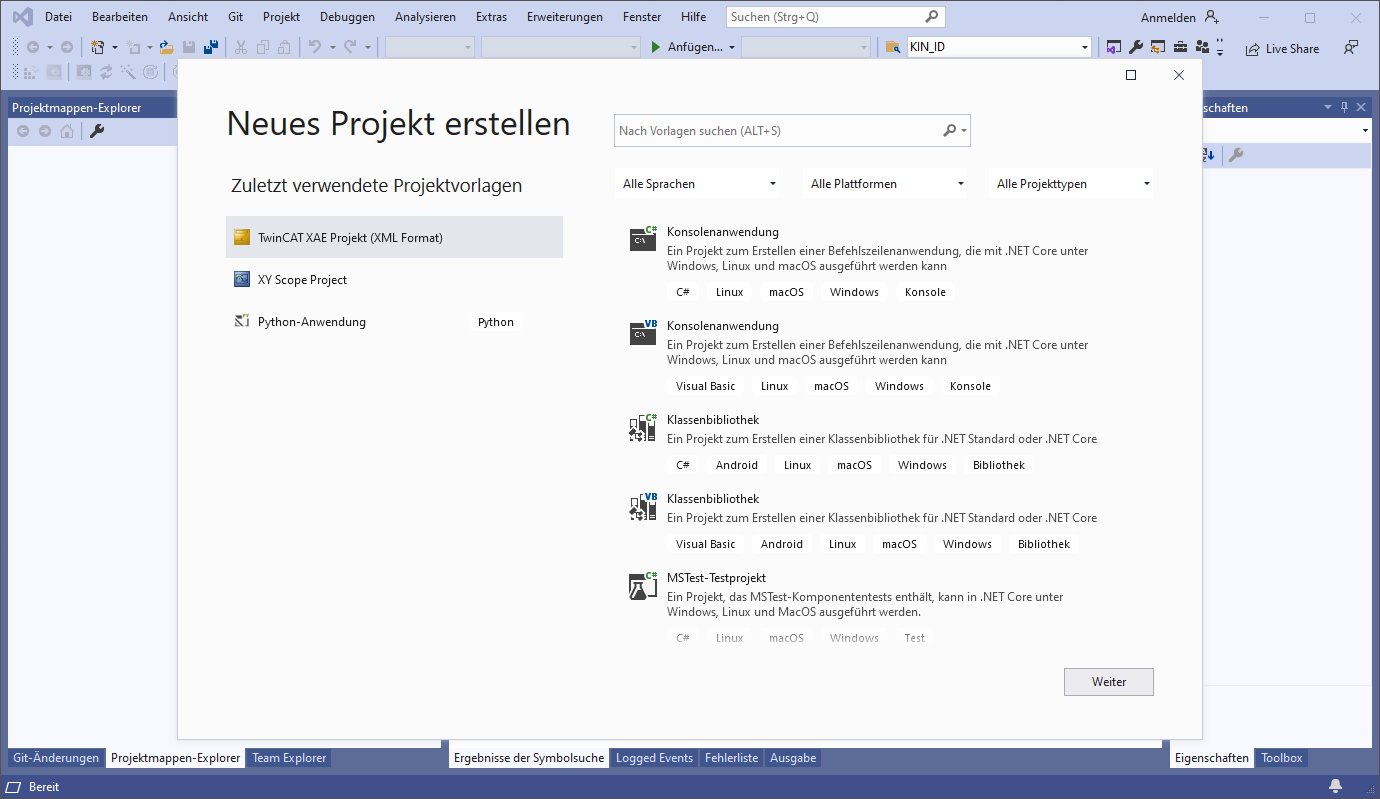Screen dimensions: 1380x799
Task: Click the pin icon of Eigenschaften panel
Action: pyautogui.click(x=1345, y=107)
